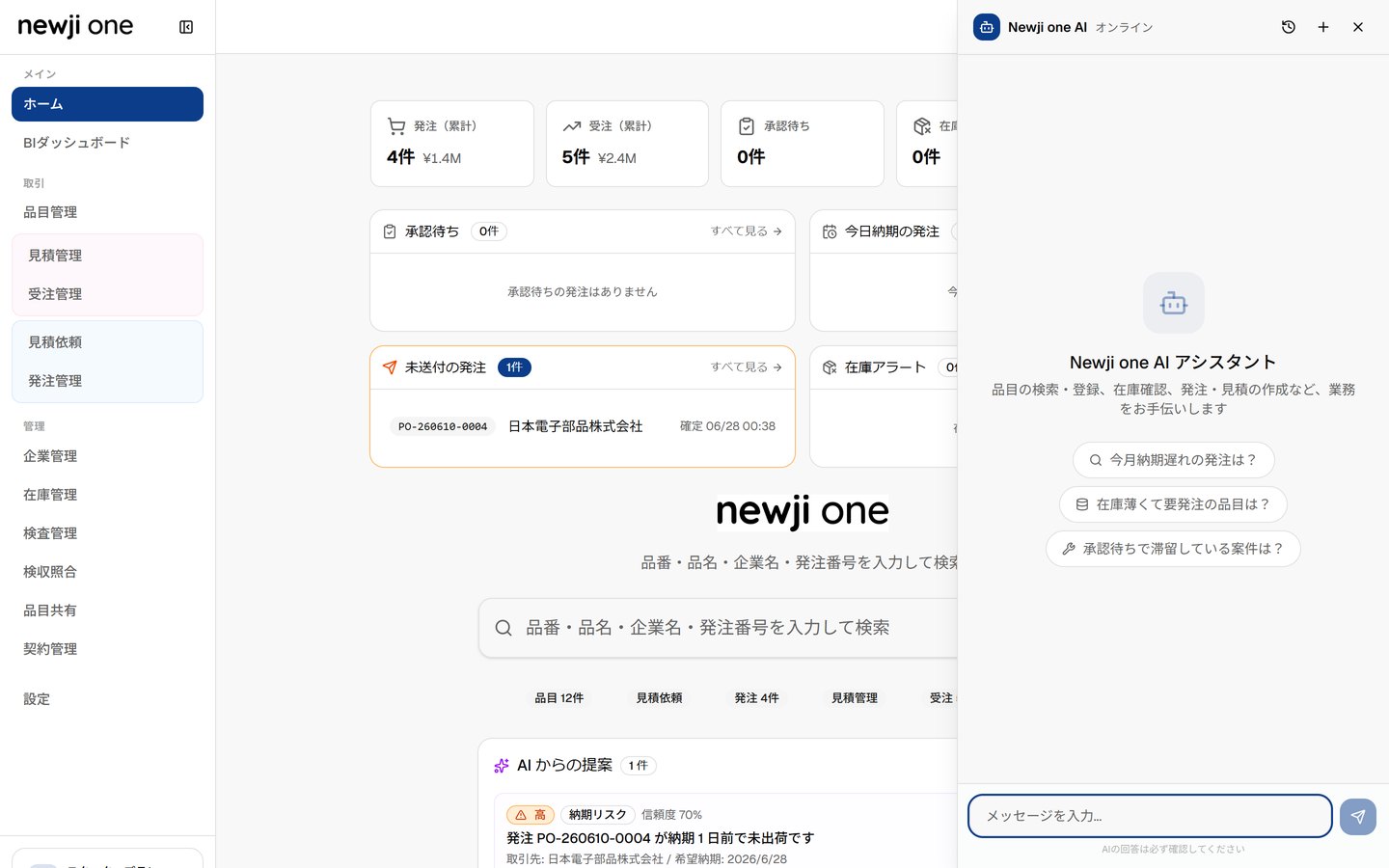The width and height of the screenshot is (1389, 868).
Task: Open 契約管理 in the sidebar
Action: (x=107, y=649)
